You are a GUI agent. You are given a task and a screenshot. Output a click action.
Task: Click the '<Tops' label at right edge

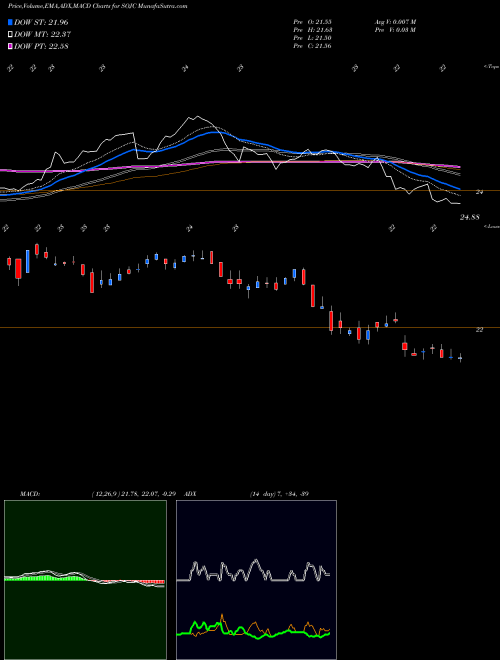[x=491, y=67]
